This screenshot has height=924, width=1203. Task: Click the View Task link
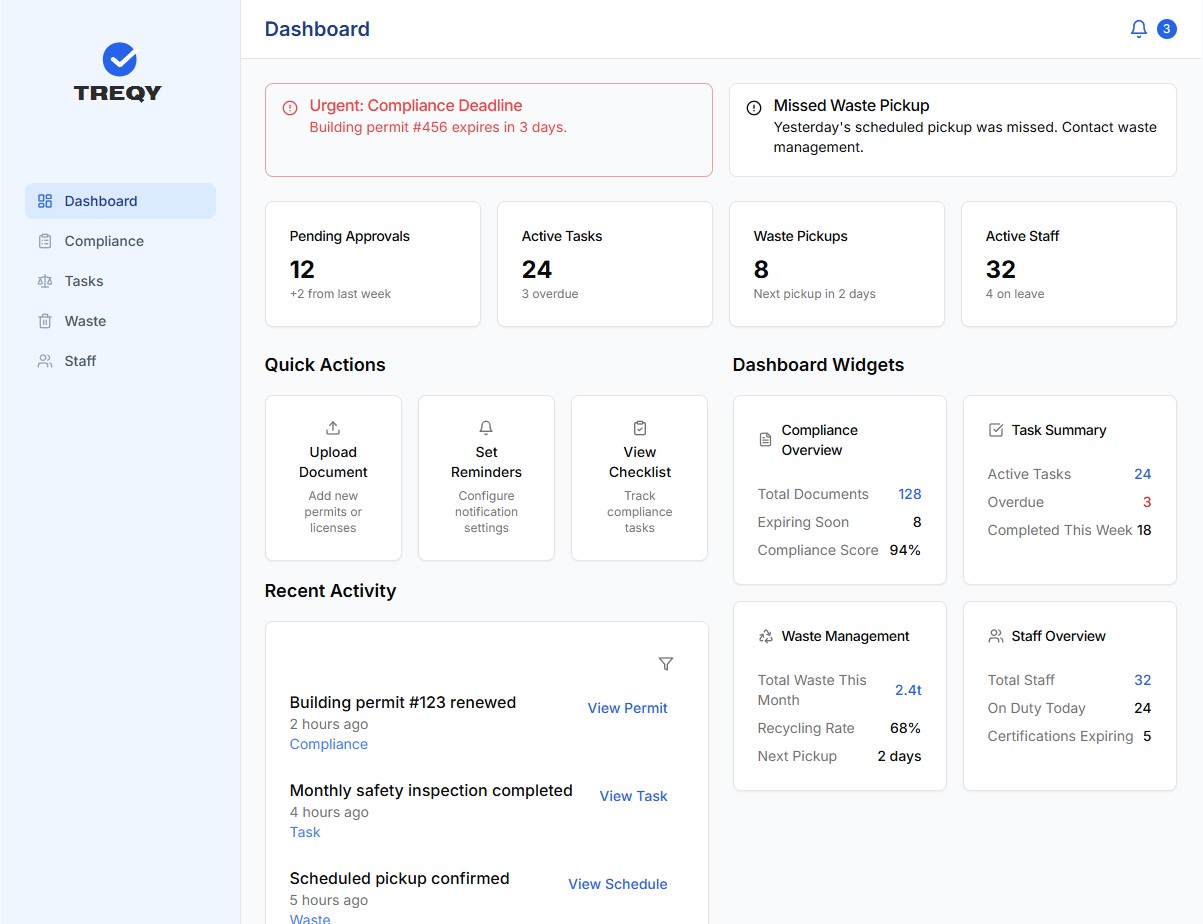pyautogui.click(x=633, y=796)
